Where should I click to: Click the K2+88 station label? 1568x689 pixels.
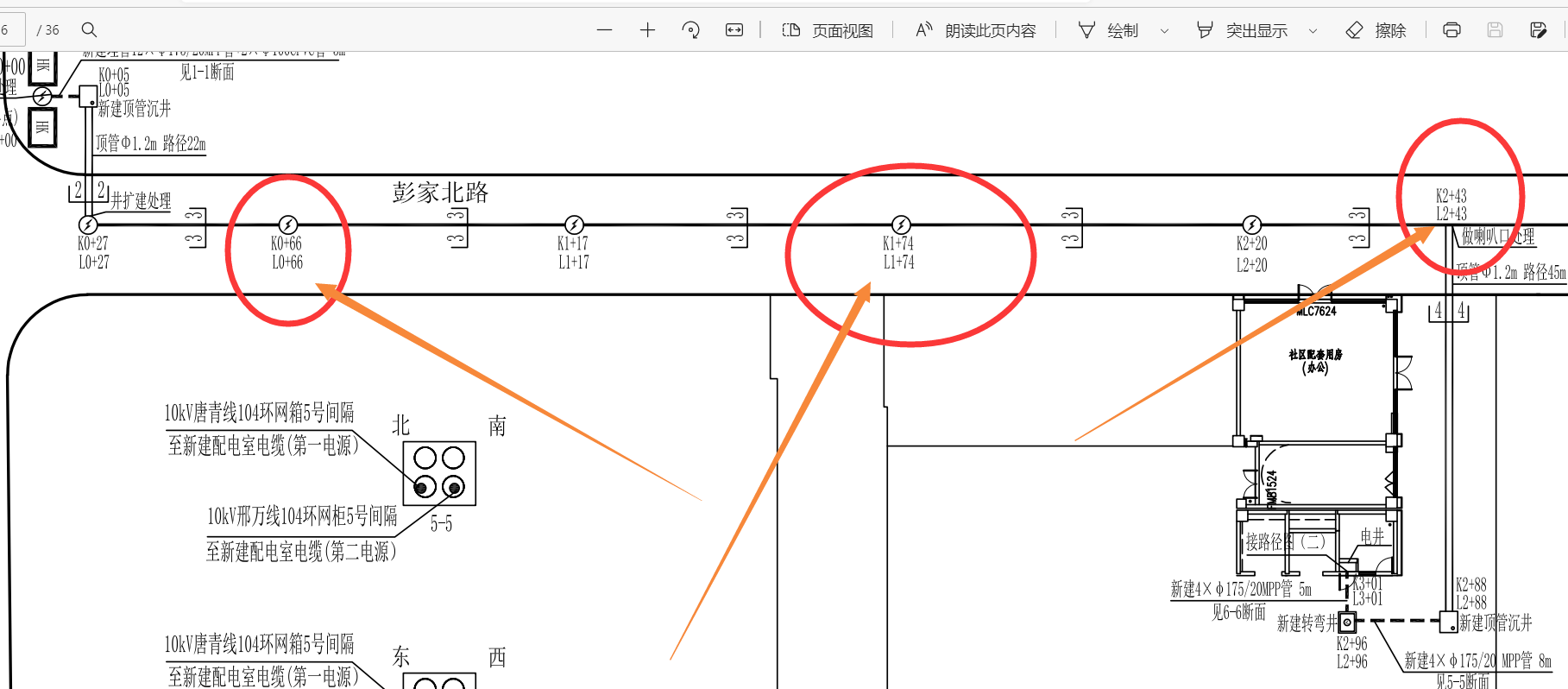(x=1470, y=585)
